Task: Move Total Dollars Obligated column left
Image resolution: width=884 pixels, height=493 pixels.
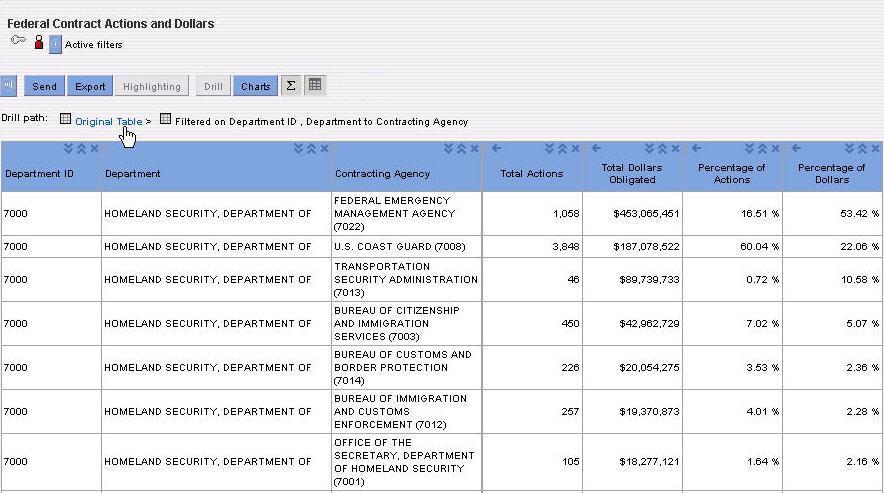Action: click(x=596, y=148)
